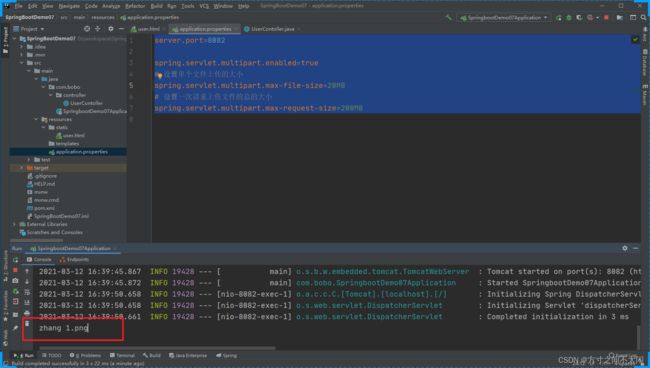This screenshot has height=368, width=650.
Task: Hide Run panel with minus icon
Action: pyautogui.click(x=635, y=248)
